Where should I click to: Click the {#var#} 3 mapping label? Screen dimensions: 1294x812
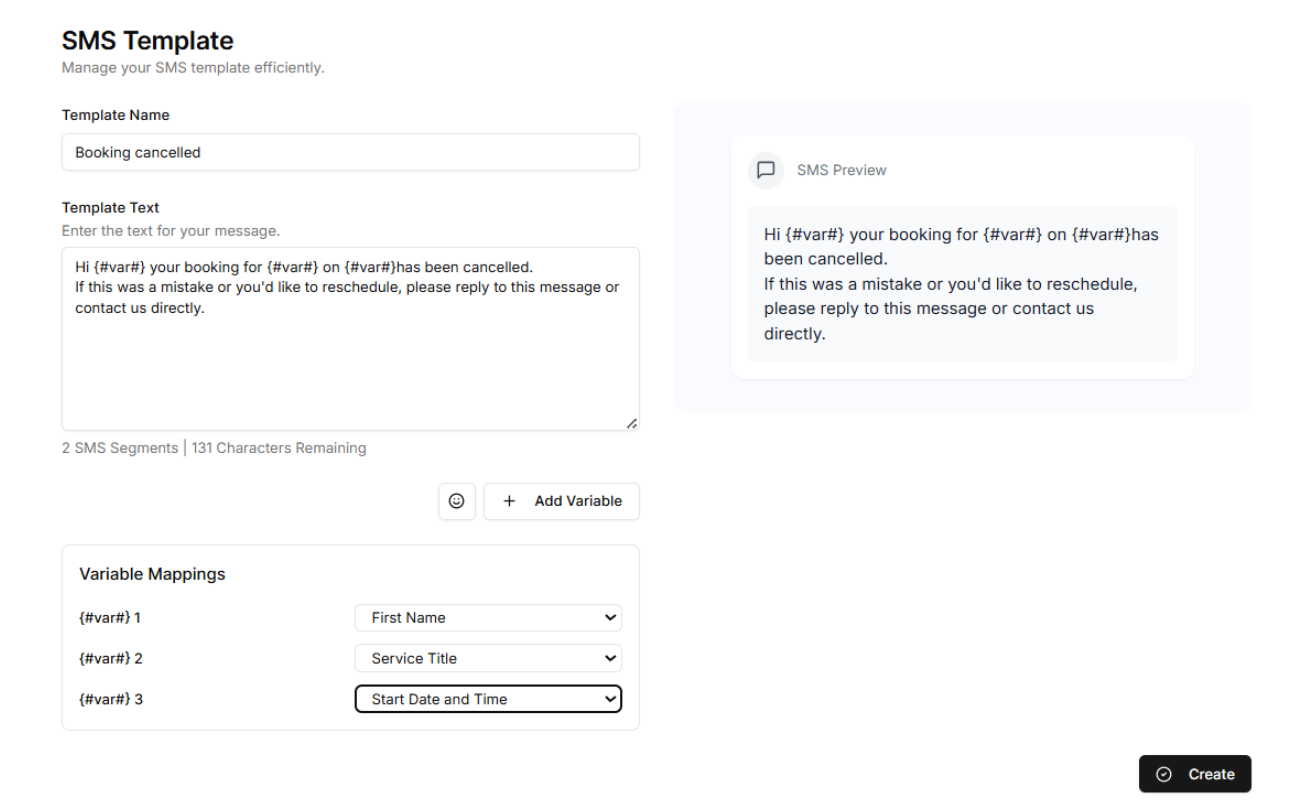point(111,699)
